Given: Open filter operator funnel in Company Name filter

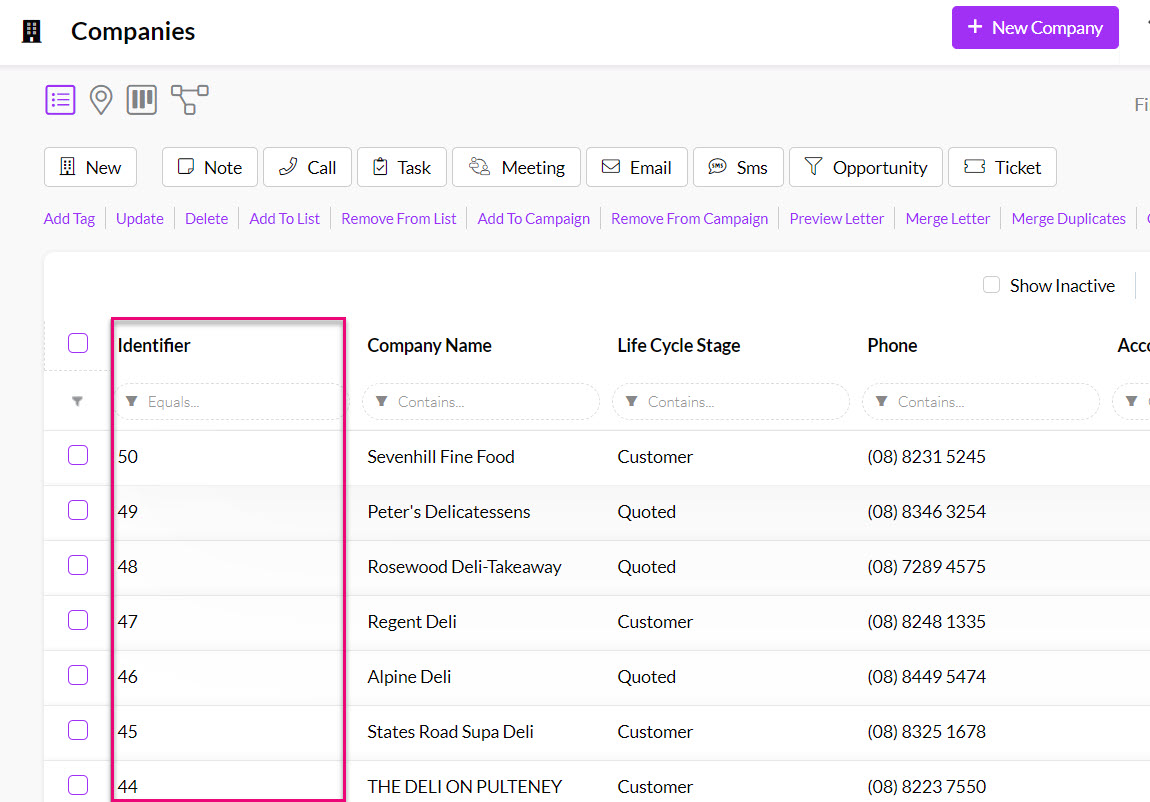Looking at the screenshot, I should [x=381, y=401].
